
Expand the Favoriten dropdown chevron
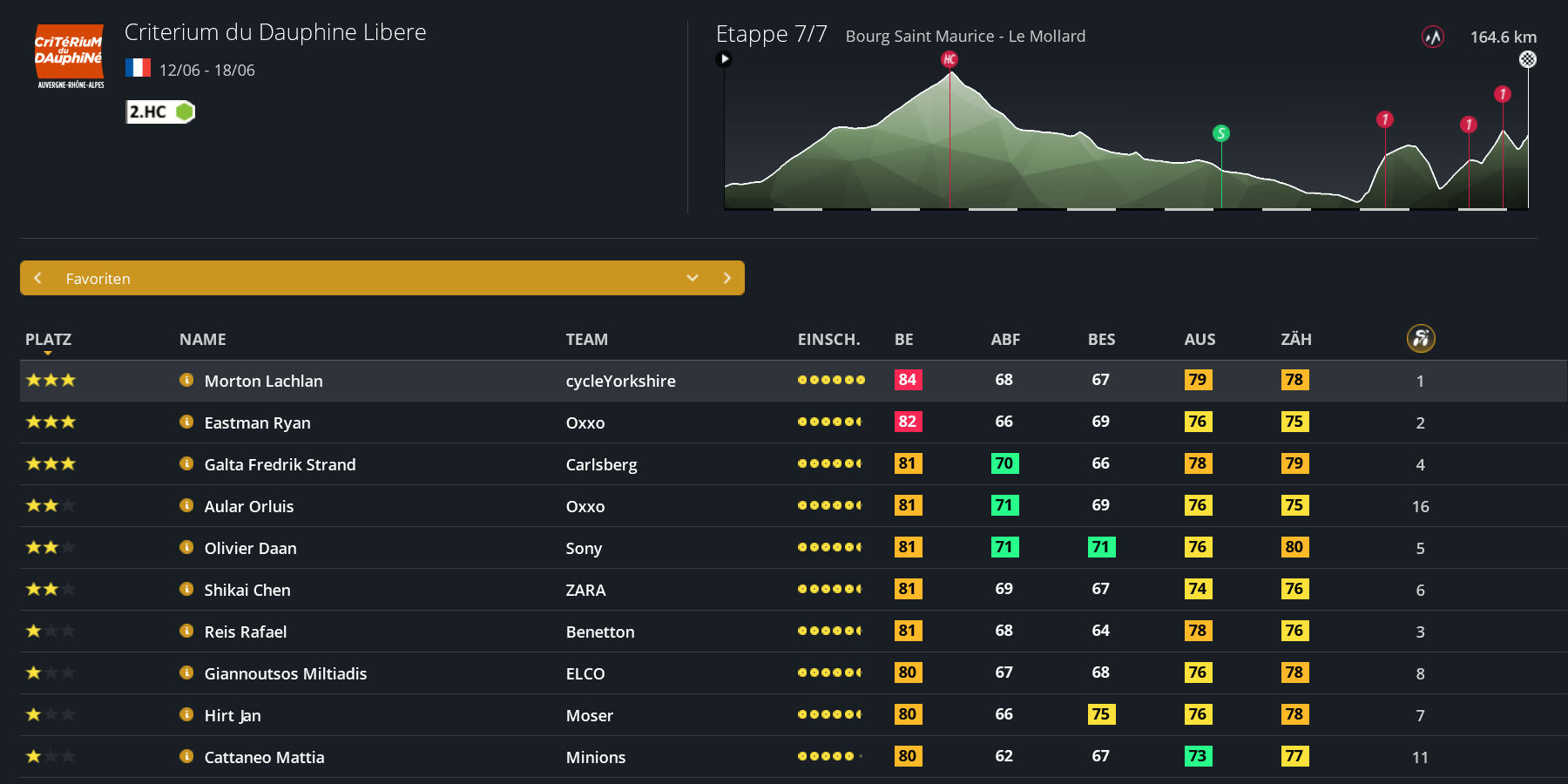point(693,278)
